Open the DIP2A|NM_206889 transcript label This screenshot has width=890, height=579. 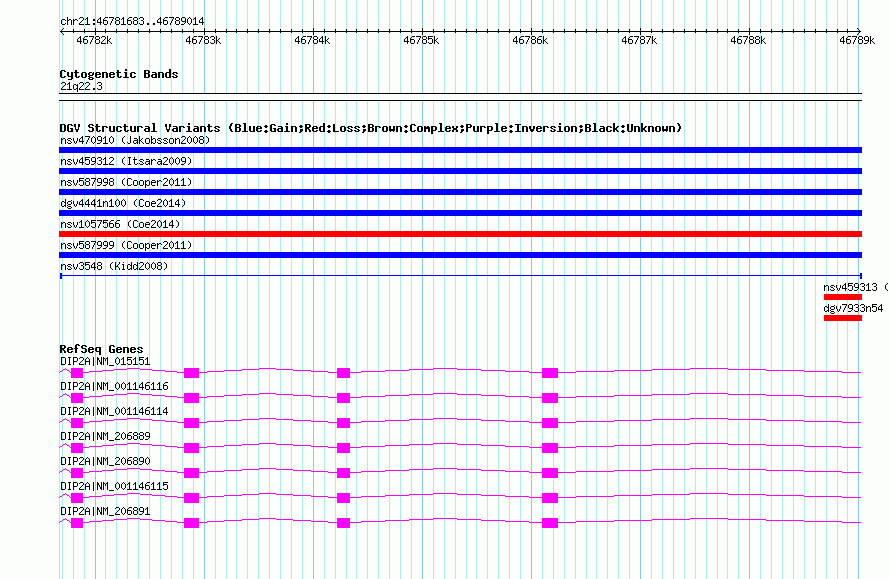coord(105,436)
